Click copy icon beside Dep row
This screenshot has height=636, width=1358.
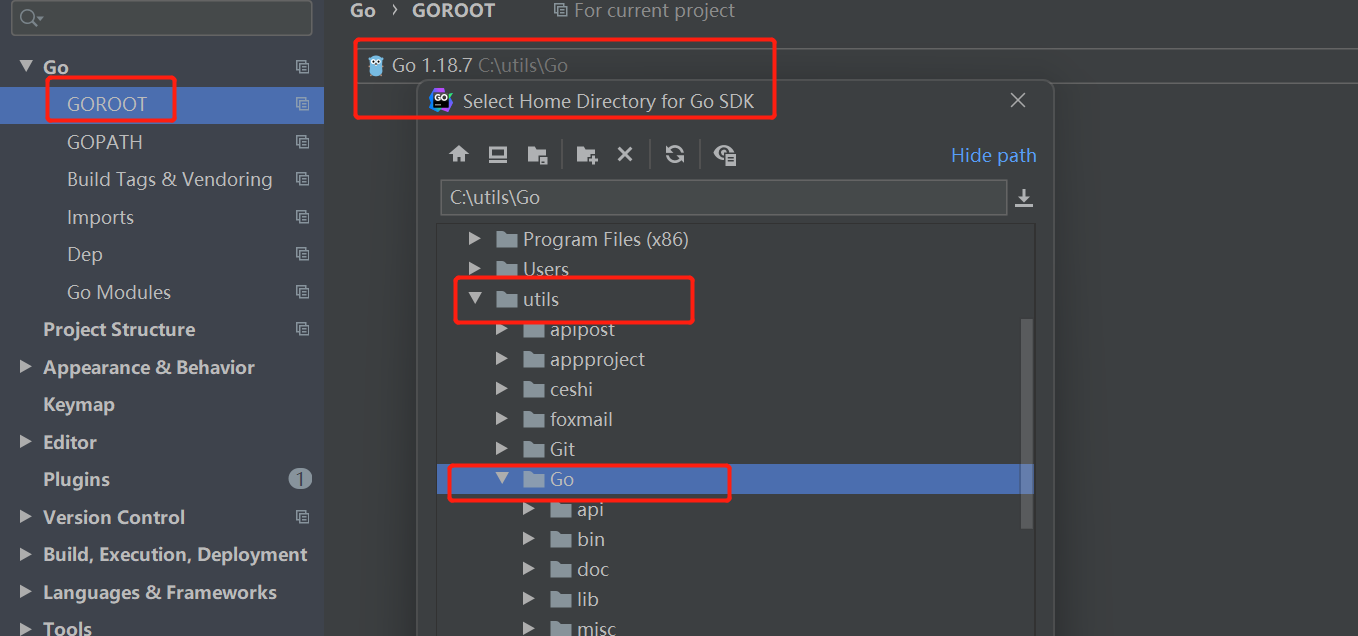pyautogui.click(x=302, y=254)
